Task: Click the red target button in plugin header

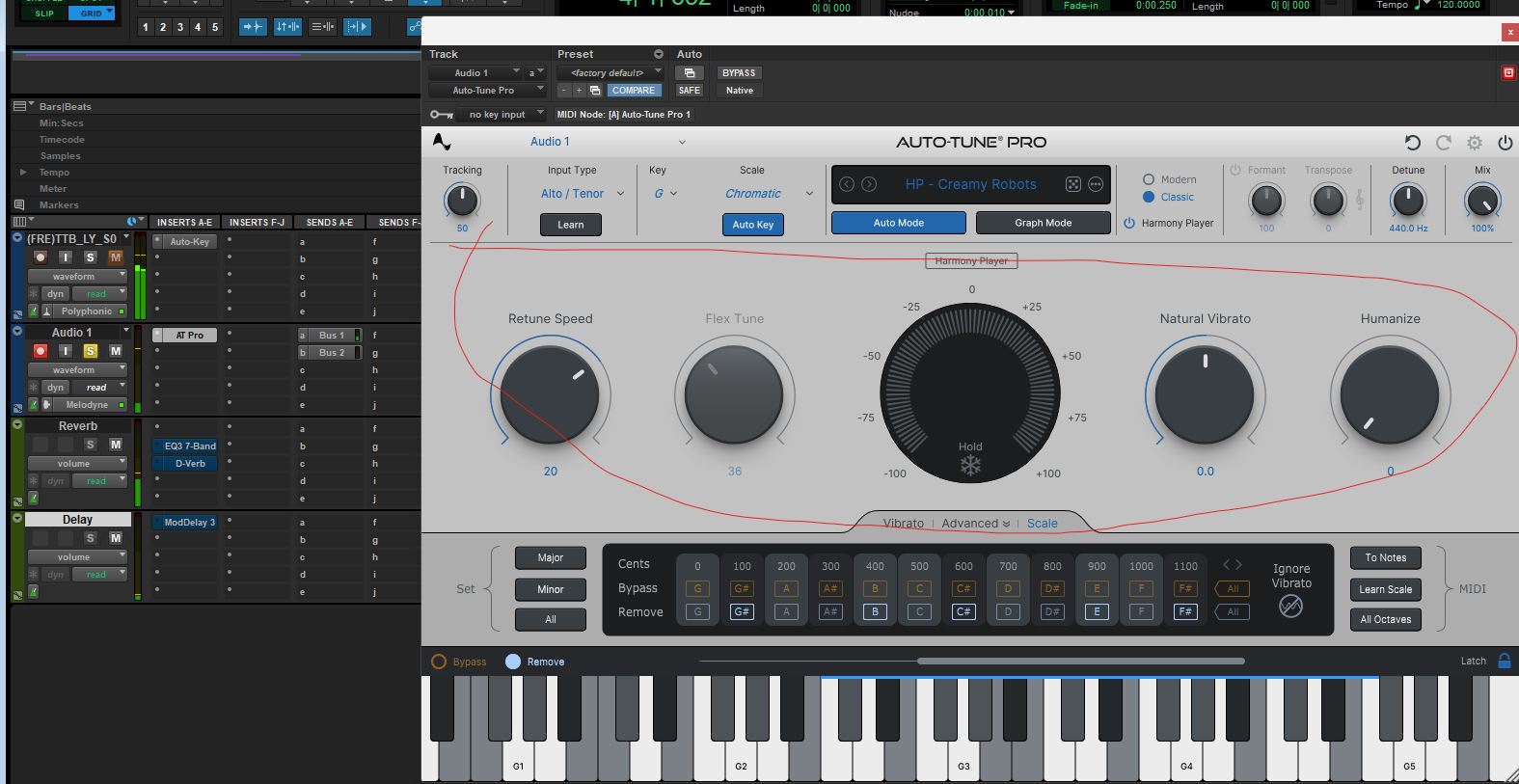Action: (x=1508, y=72)
